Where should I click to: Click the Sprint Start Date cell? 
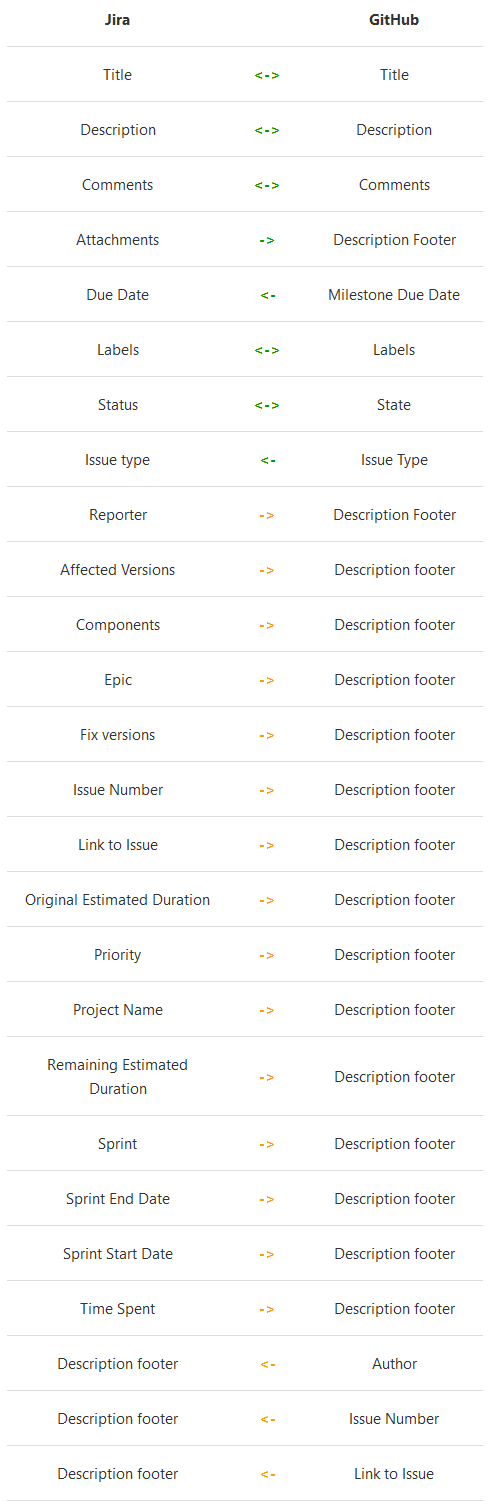(x=118, y=1254)
